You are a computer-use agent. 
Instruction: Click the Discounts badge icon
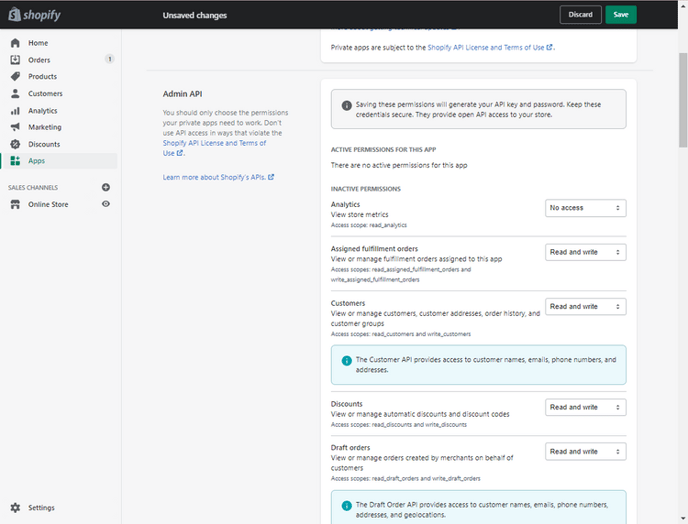click(15, 144)
